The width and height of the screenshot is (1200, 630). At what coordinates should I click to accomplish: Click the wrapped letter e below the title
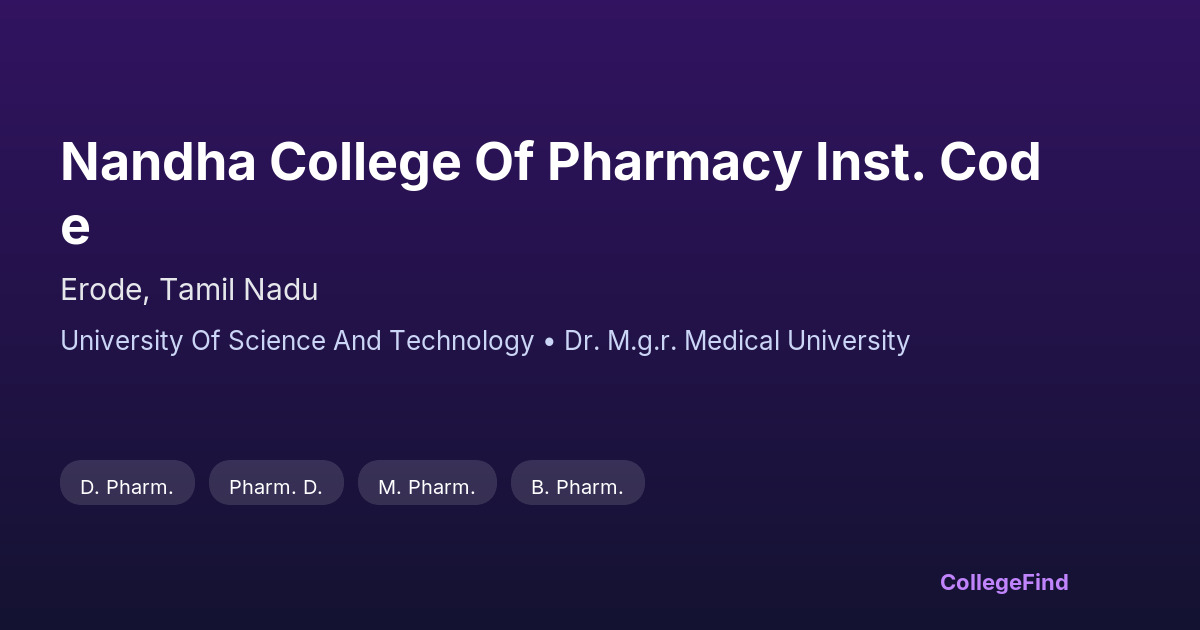click(x=75, y=227)
